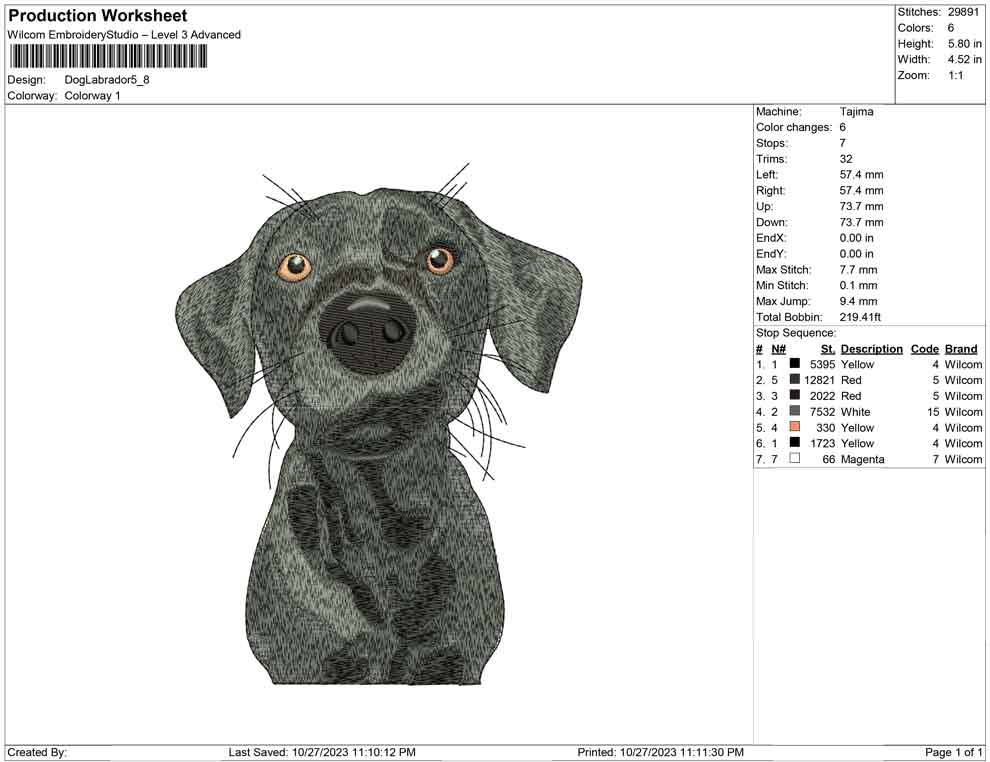Click the 'N#' column header
The height and width of the screenshot is (762, 990).
click(x=778, y=349)
